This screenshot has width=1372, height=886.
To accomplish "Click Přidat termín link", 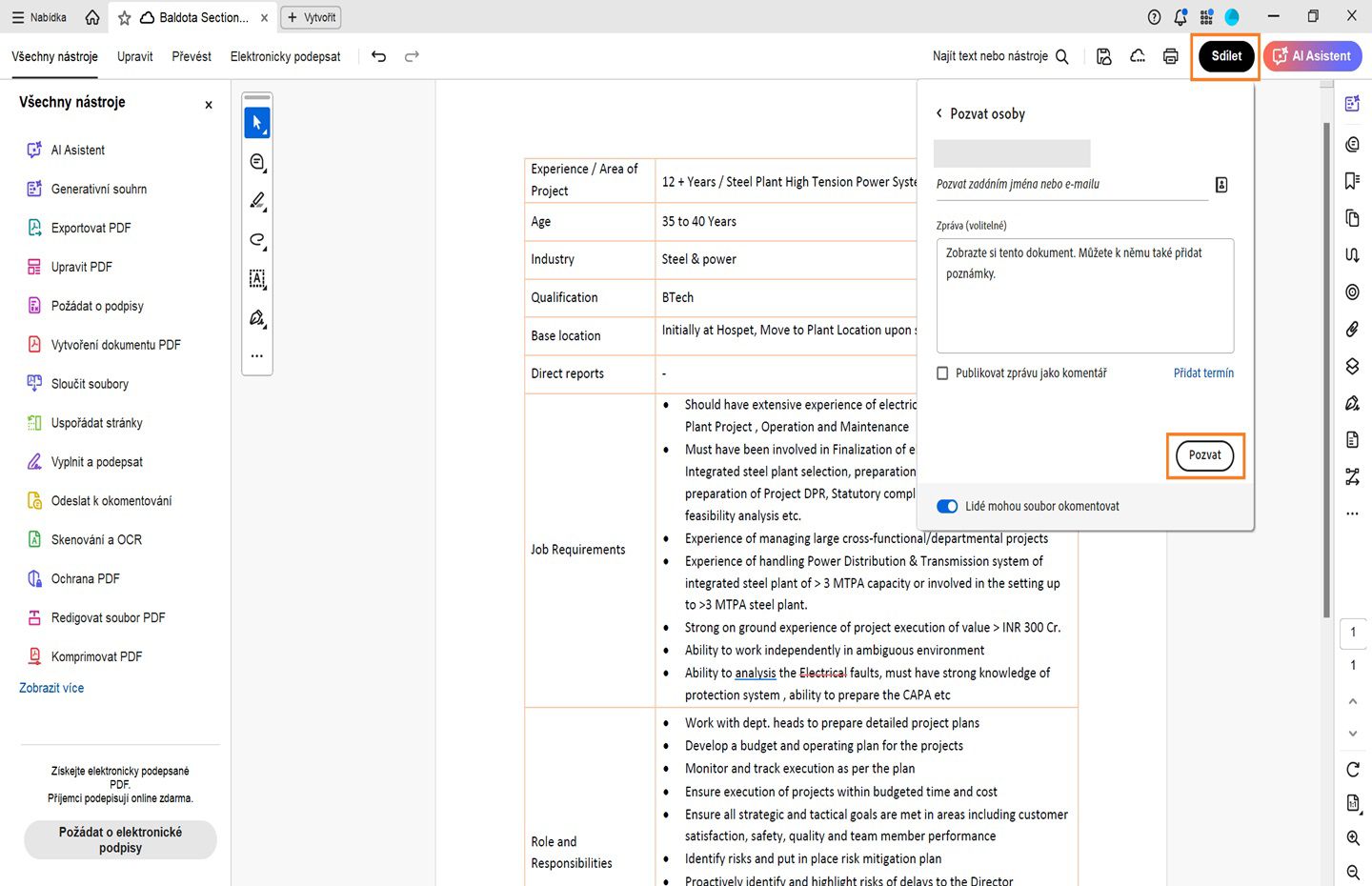I will (1203, 373).
